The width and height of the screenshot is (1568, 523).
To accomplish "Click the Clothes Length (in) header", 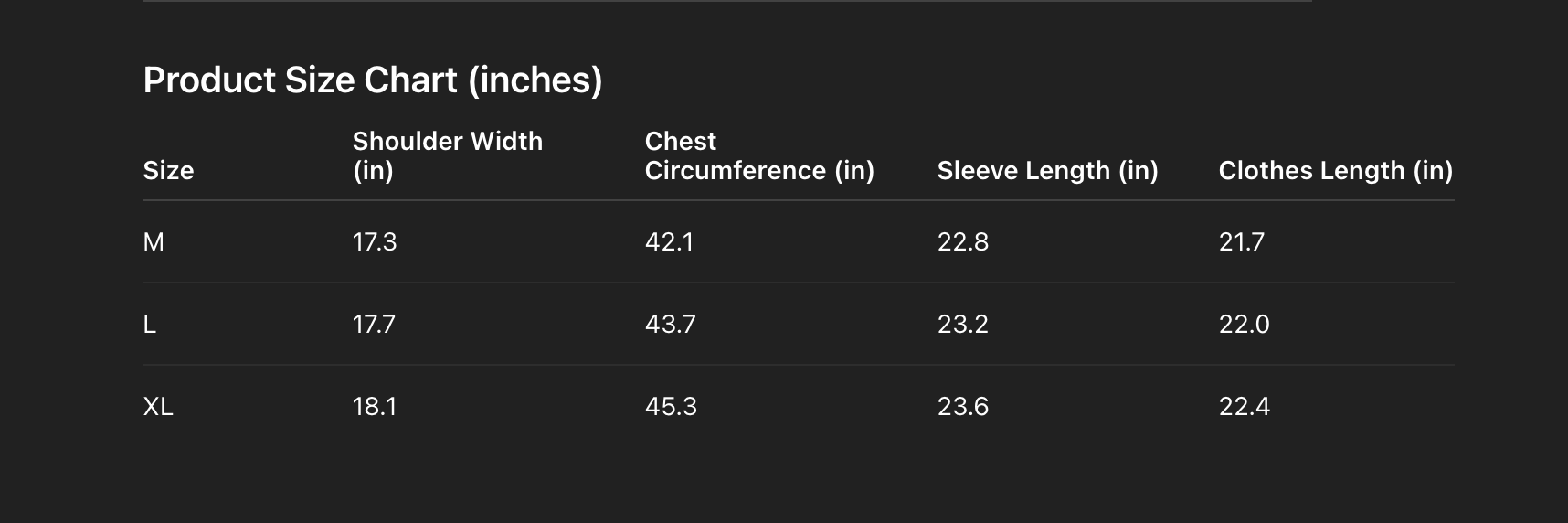I will 1335,171.
